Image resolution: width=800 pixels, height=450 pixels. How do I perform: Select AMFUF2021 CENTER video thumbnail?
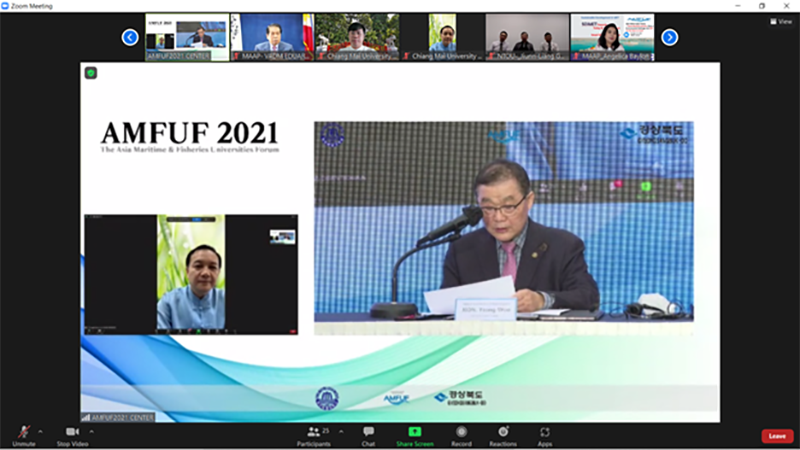[187, 37]
